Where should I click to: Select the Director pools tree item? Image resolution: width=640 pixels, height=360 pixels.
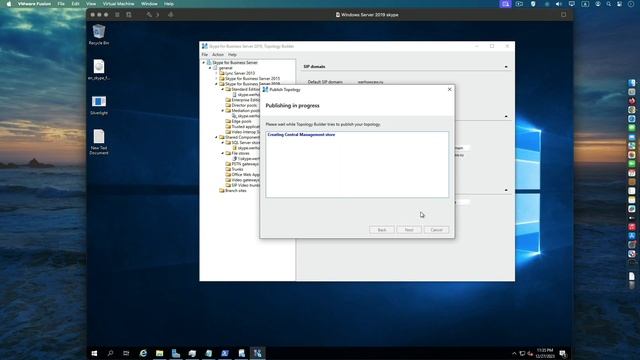[244, 105]
